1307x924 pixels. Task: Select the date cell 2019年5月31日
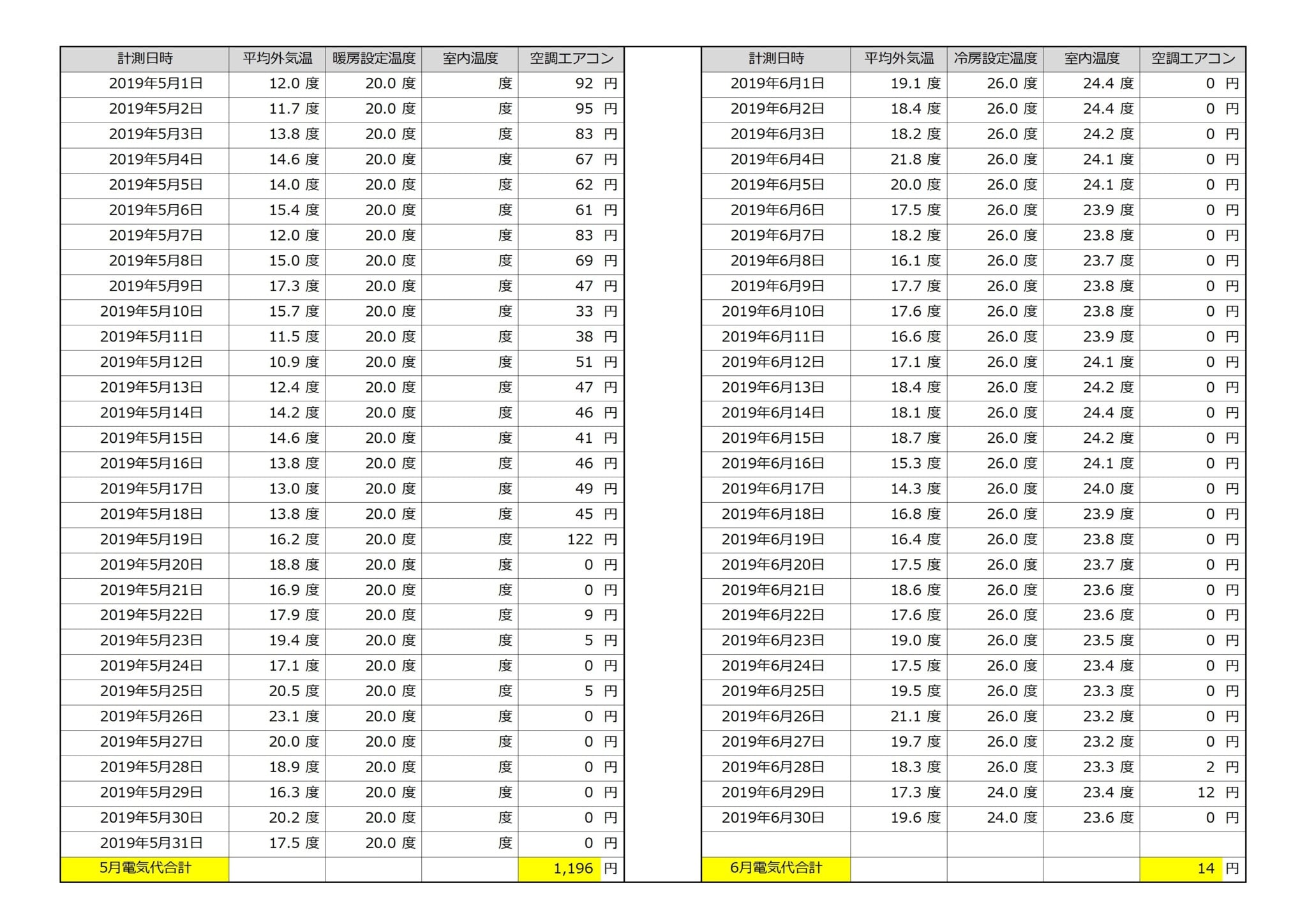[x=145, y=844]
